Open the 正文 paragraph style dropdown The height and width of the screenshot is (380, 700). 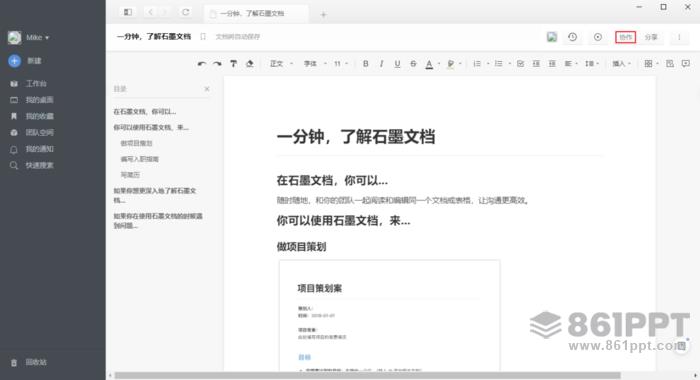[281, 64]
